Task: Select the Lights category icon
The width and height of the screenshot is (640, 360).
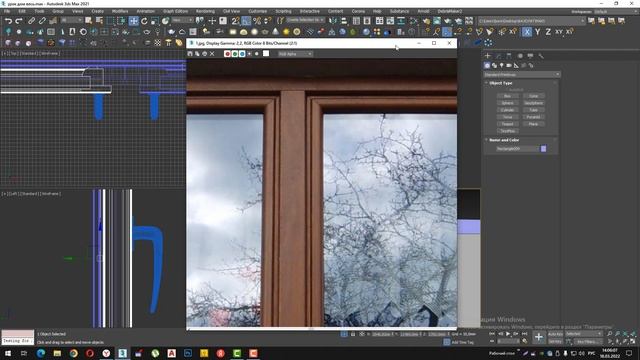Action: tap(502, 65)
